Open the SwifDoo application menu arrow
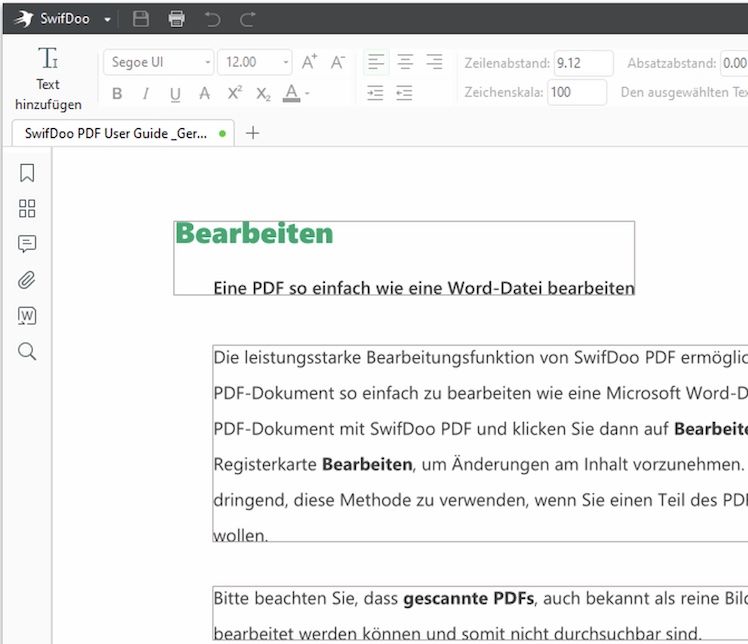This screenshot has height=644, width=748. 107,19
